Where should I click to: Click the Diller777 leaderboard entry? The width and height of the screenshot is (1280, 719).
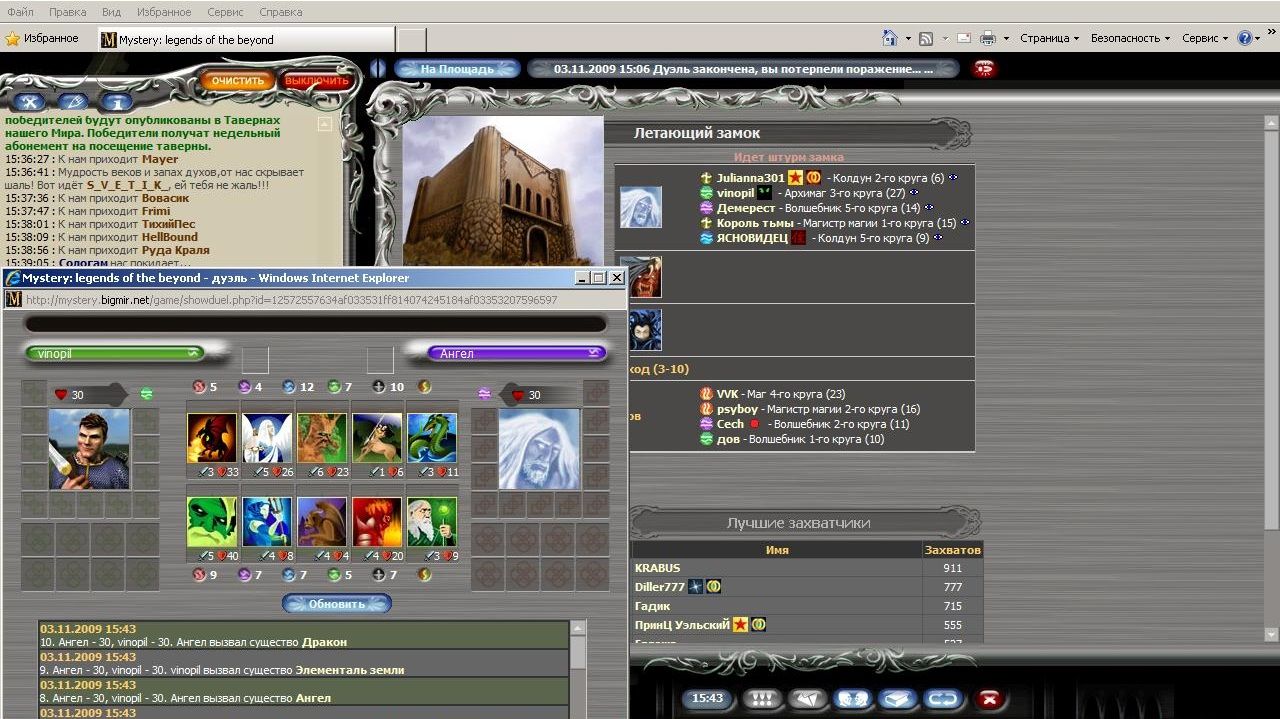(660, 587)
